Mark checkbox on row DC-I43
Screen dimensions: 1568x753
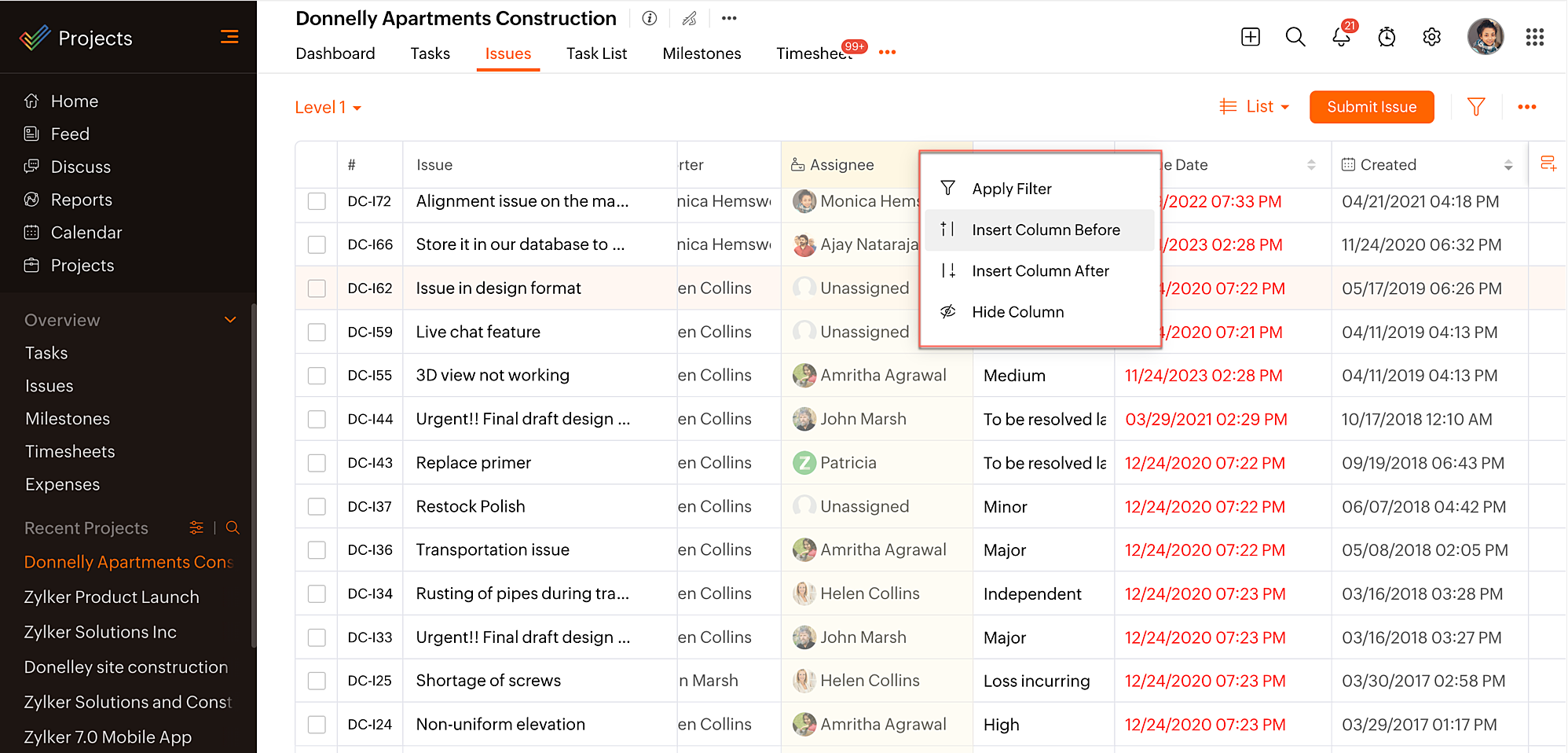pos(317,463)
